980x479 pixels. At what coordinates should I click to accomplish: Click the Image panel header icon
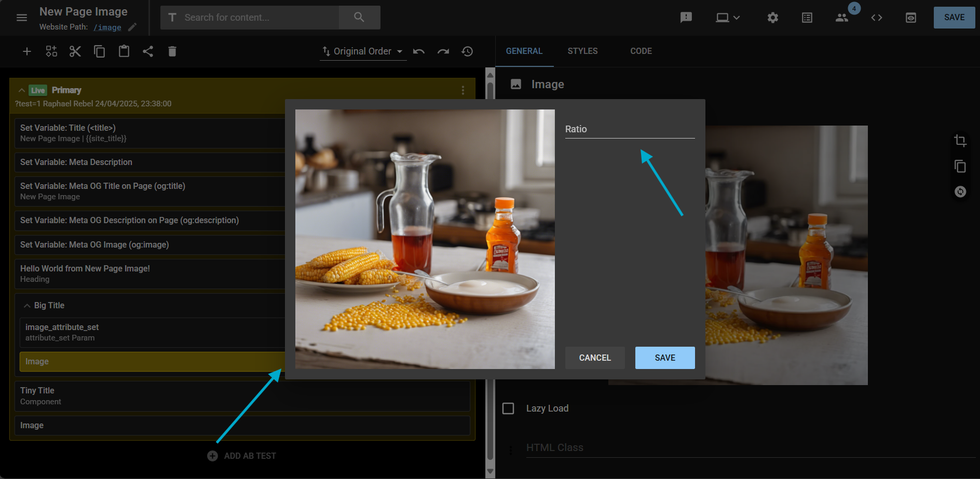click(x=516, y=84)
